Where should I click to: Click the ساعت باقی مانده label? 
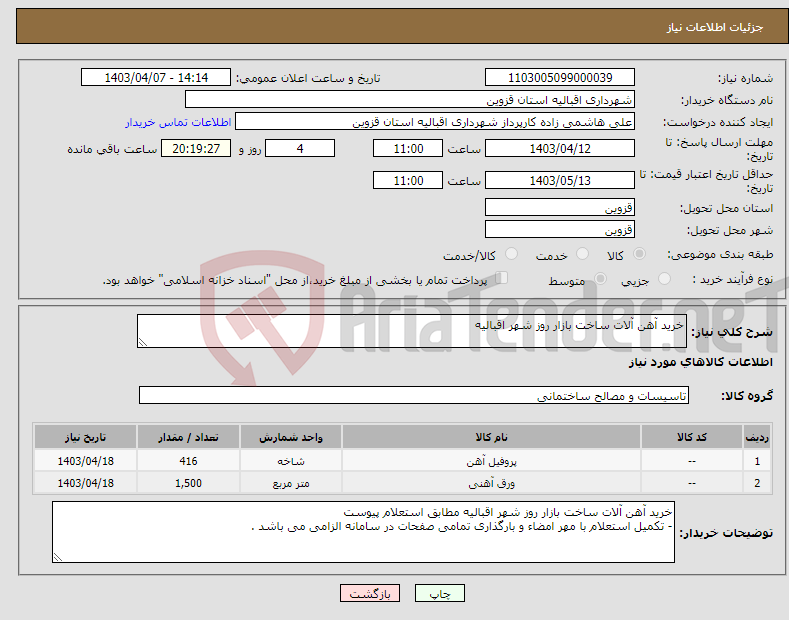pyautogui.click(x=112, y=149)
